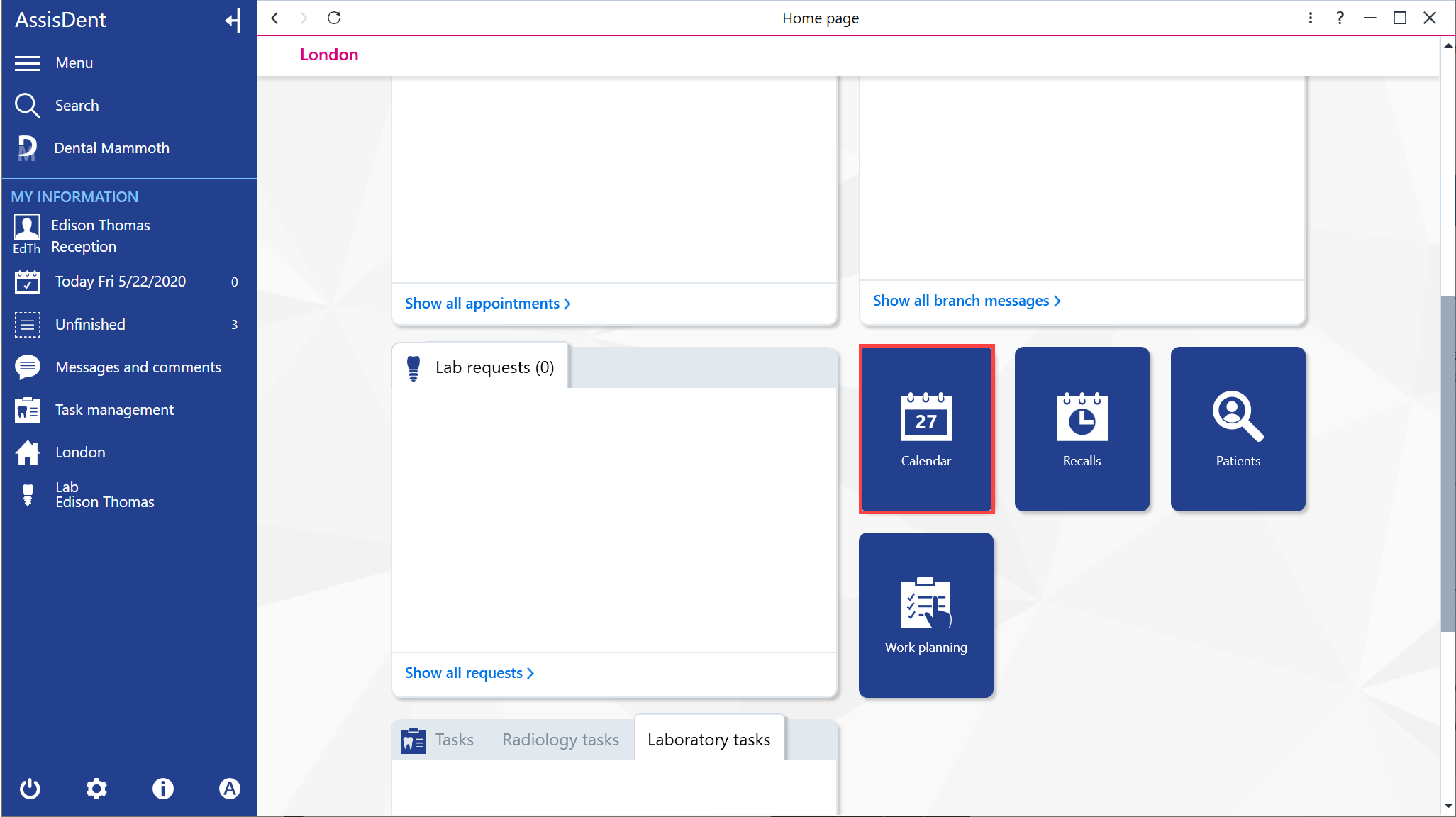The height and width of the screenshot is (817, 1456).
Task: Select the Laboratory tasks tab
Action: (708, 739)
